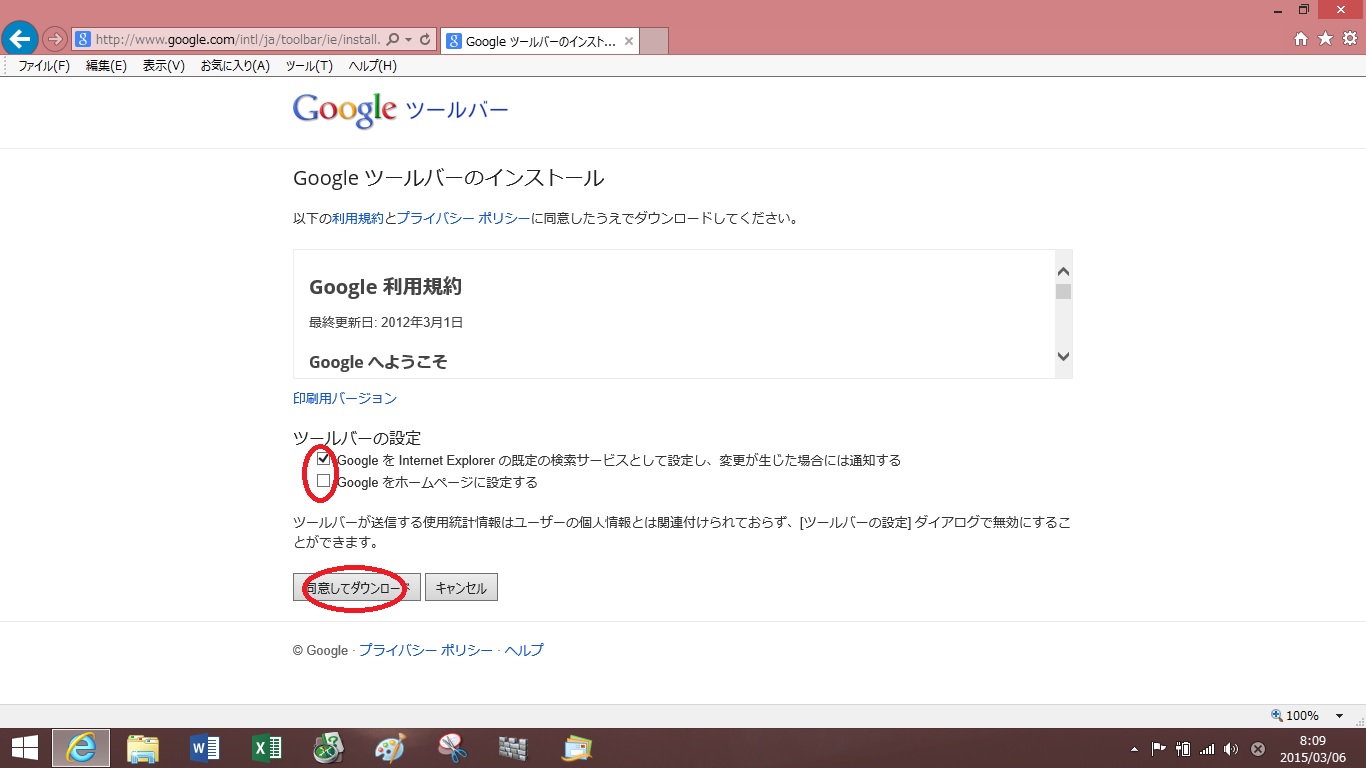Click the battery power tray icon

(x=1183, y=748)
